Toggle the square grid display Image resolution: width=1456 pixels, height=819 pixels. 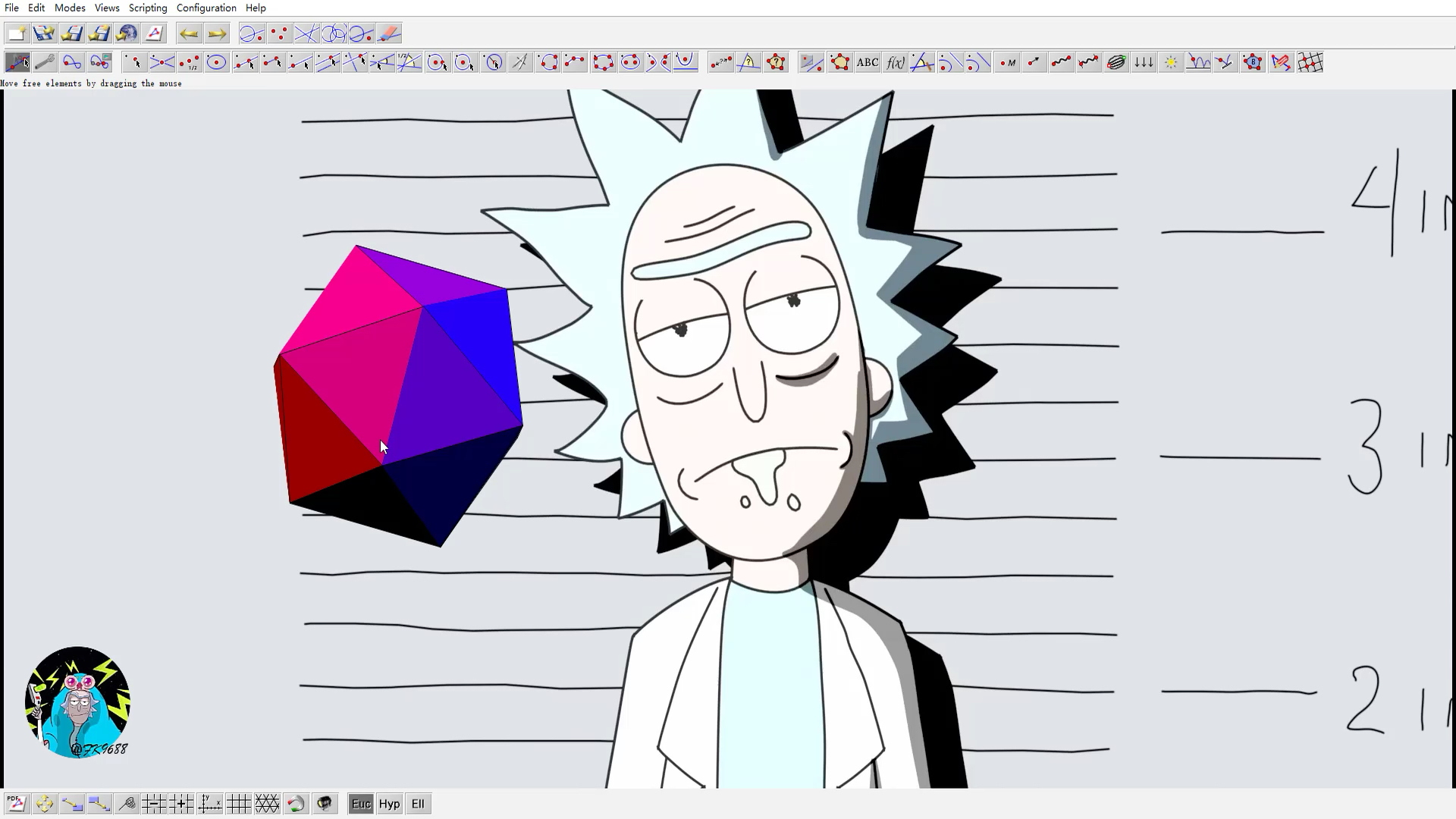tap(239, 804)
